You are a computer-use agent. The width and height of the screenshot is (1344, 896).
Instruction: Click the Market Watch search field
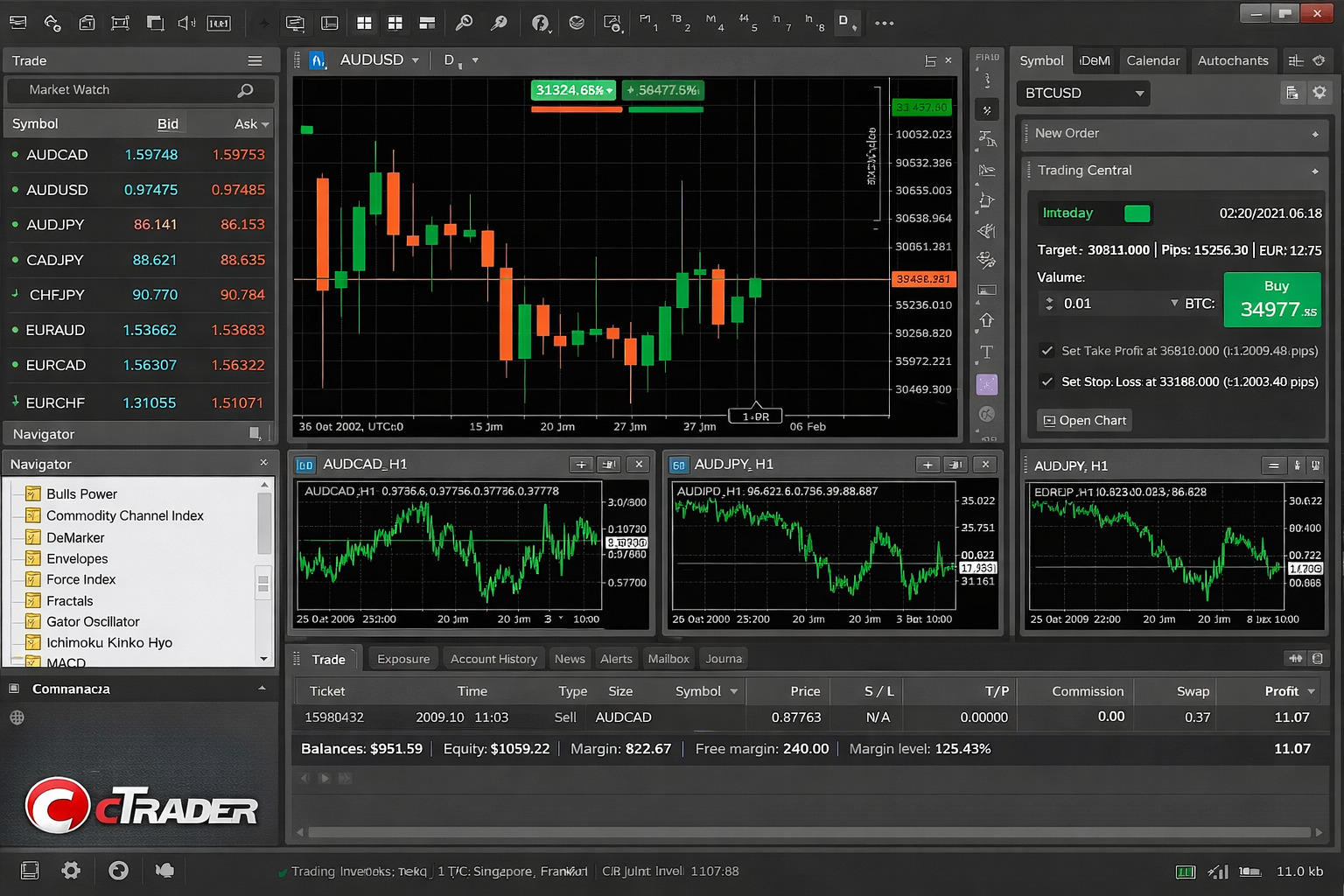click(140, 90)
